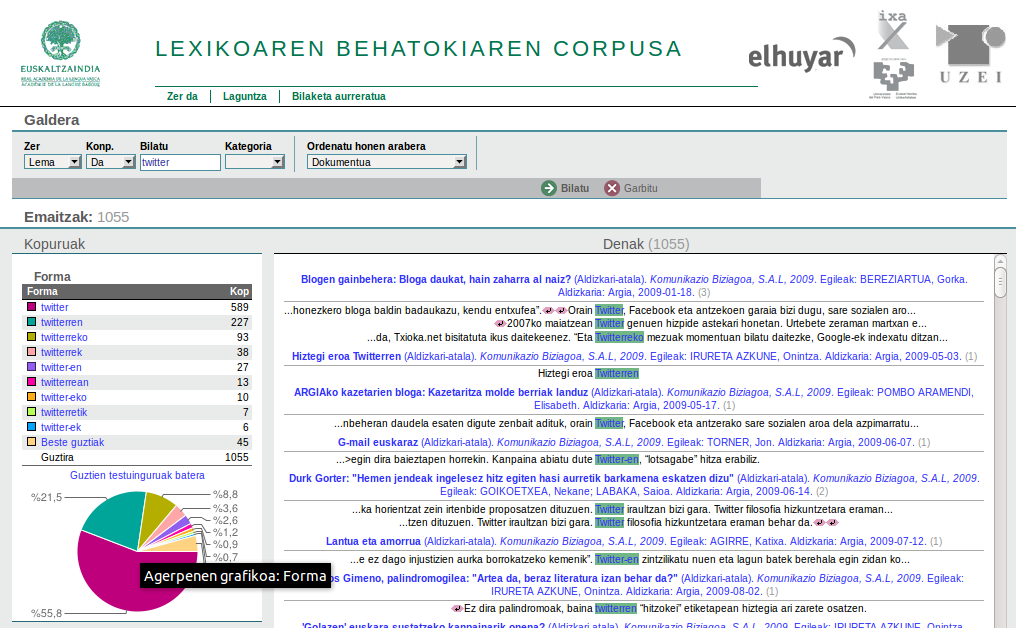The image size is (1016, 628).
Task: Open the Elhuyar logo link
Action: [802, 54]
